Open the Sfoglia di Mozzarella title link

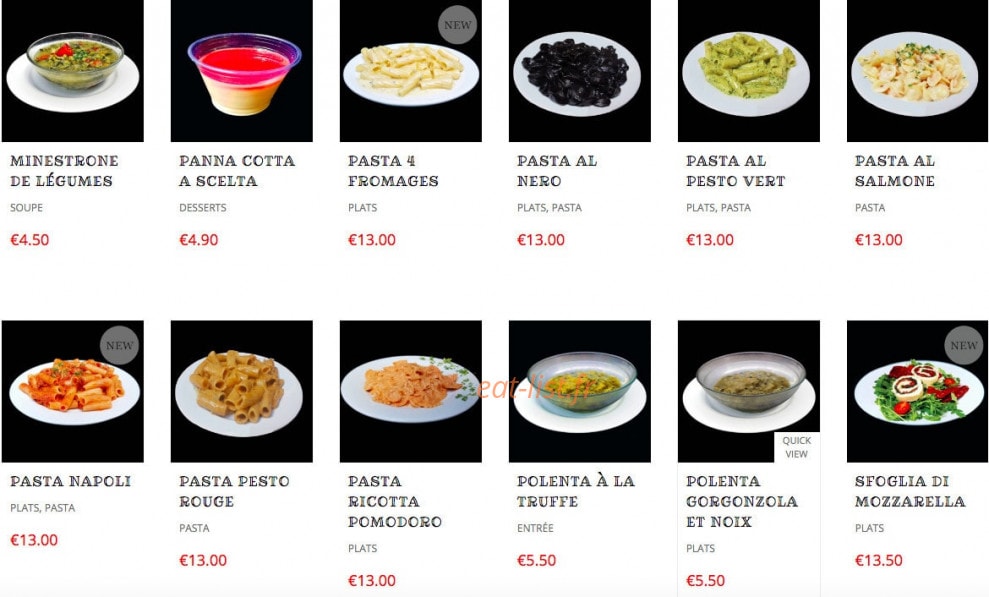click(x=910, y=491)
